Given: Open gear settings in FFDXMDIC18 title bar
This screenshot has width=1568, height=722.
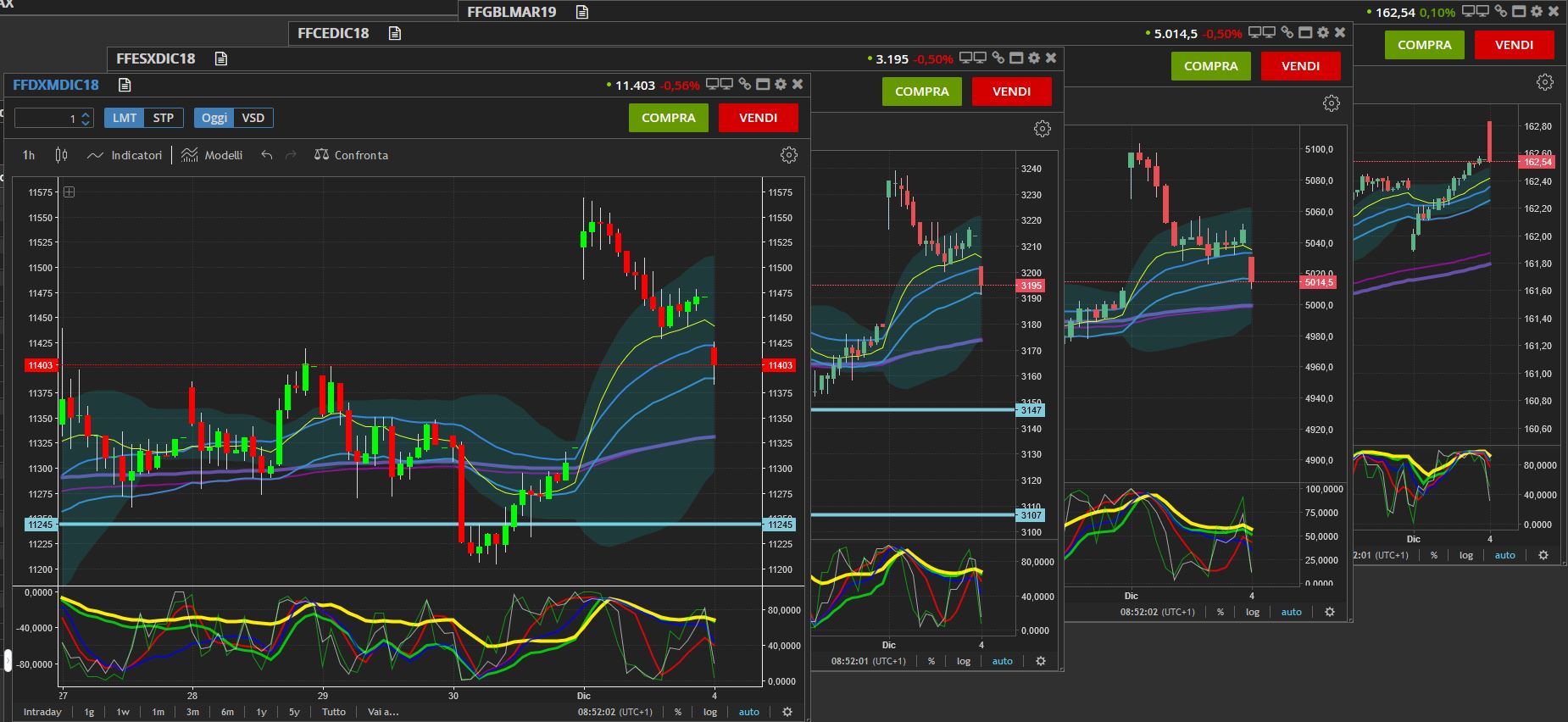Looking at the screenshot, I should [x=781, y=85].
